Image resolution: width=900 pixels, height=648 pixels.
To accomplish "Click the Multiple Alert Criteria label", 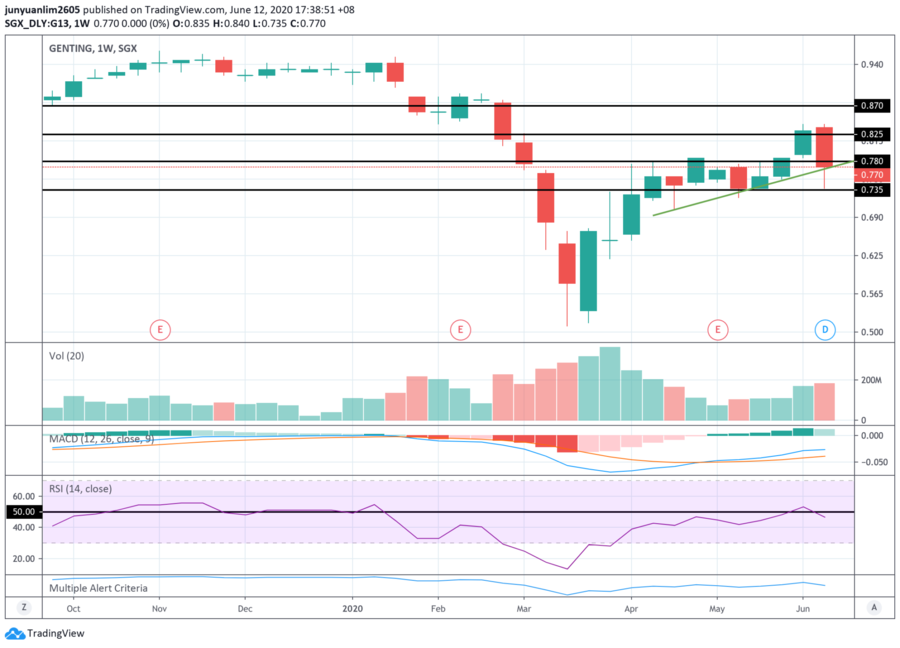I will pyautogui.click(x=98, y=588).
